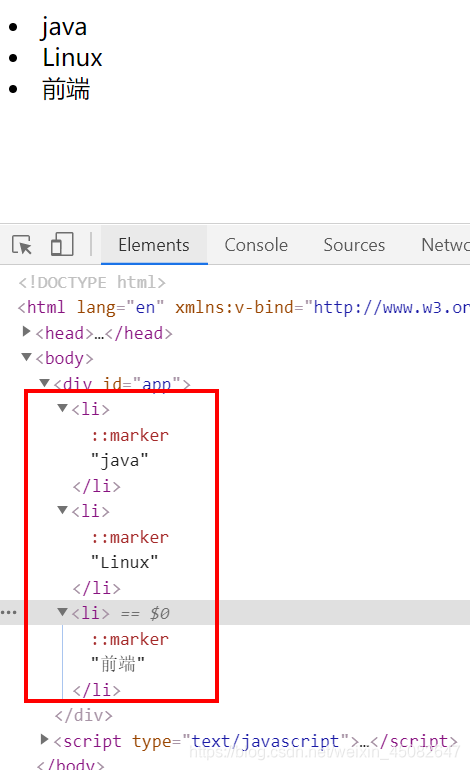Viewport: 470px width, 770px height.
Task: Select the closing li tag after java
Action: 97,486
